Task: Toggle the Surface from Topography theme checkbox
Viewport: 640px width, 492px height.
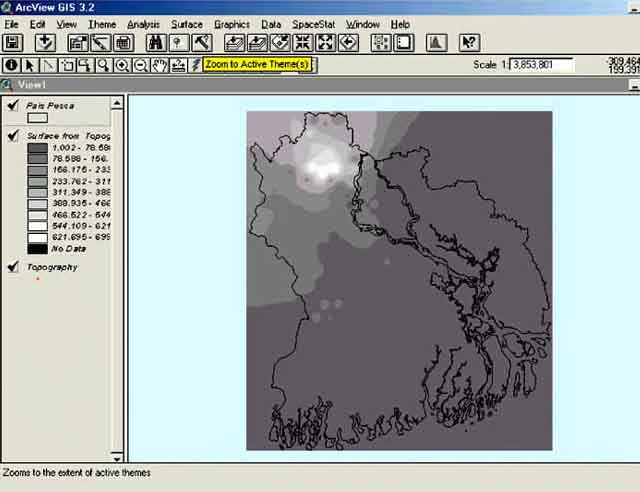Action: [x=12, y=135]
